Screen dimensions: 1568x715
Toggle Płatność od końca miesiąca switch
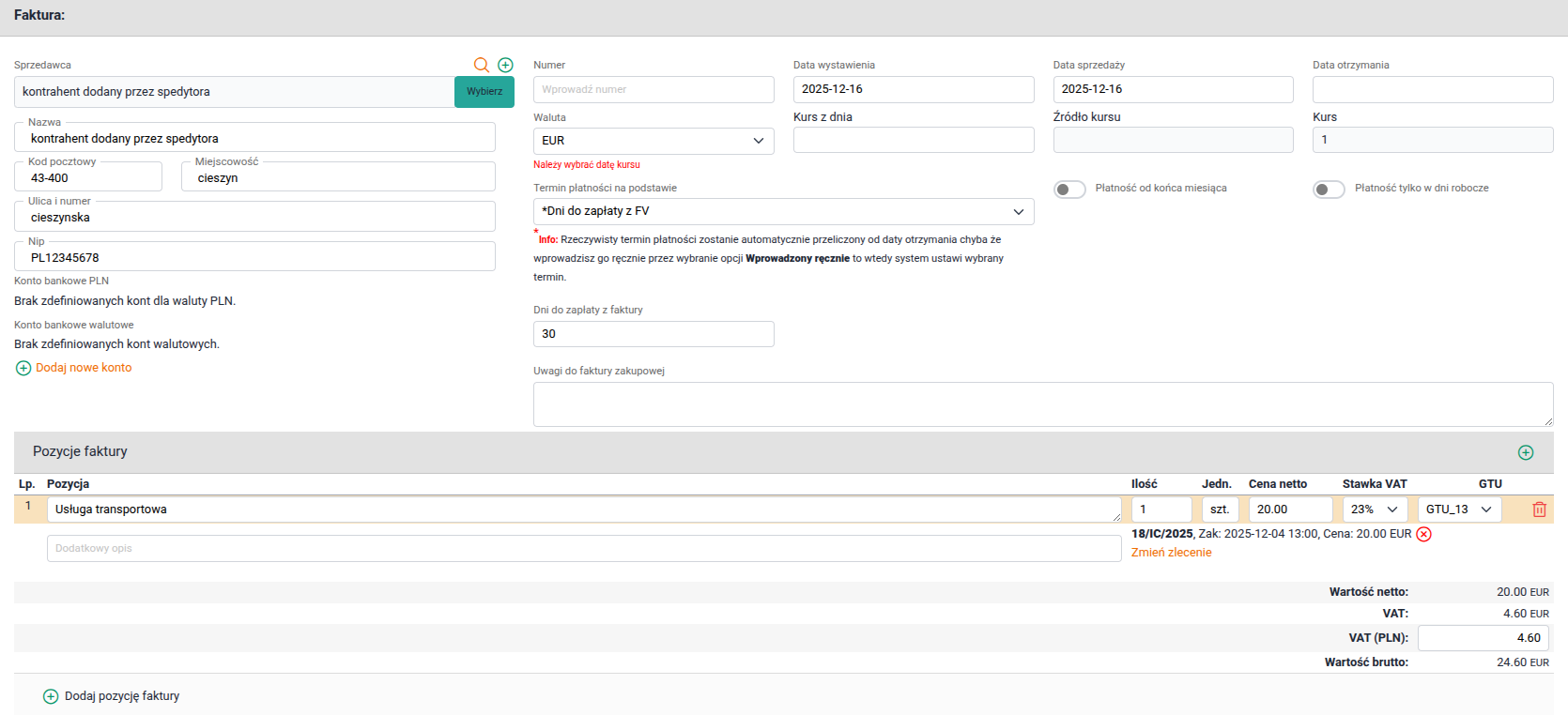(1068, 189)
